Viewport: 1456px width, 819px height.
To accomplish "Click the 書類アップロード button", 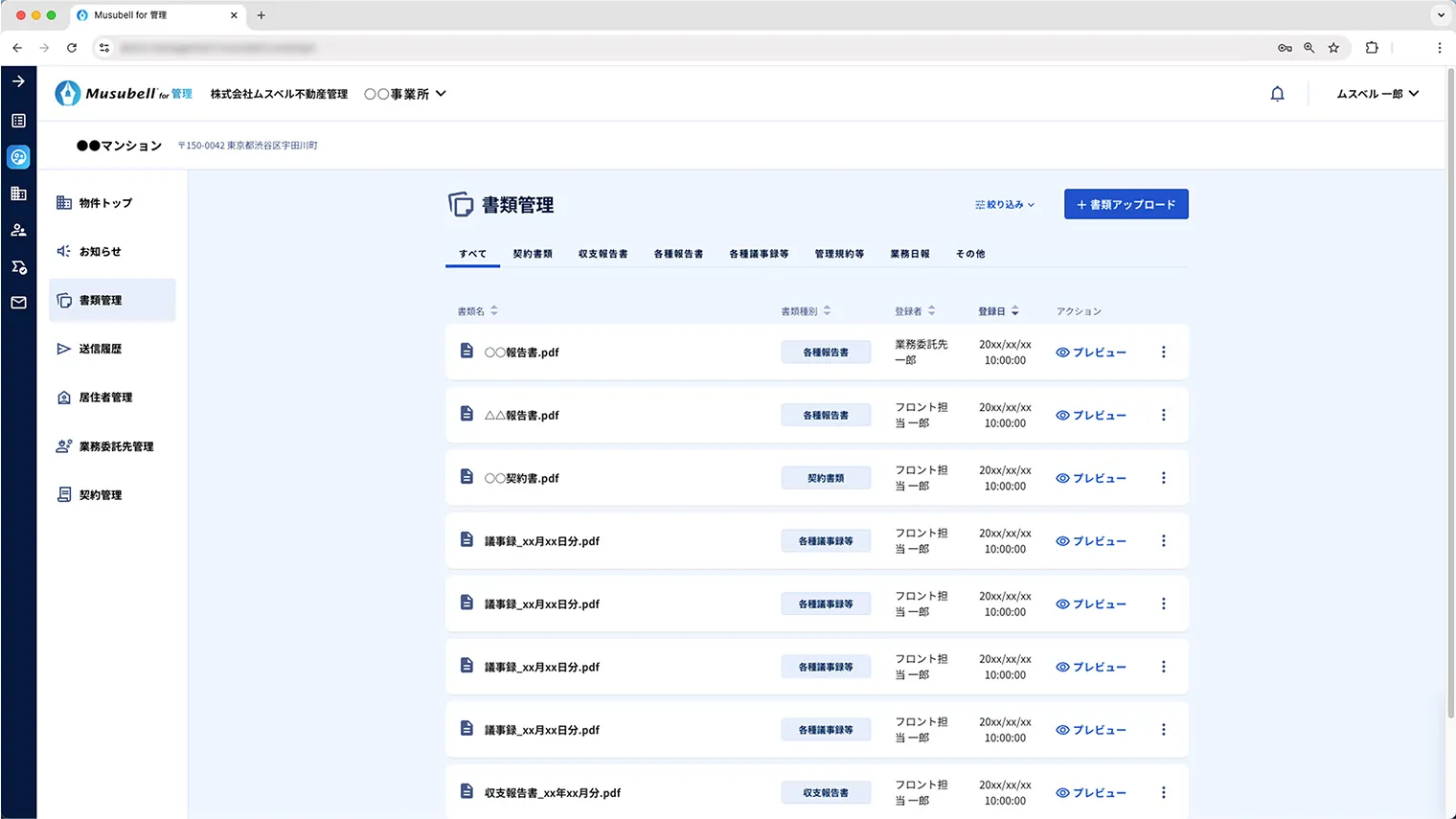I will click(1126, 204).
